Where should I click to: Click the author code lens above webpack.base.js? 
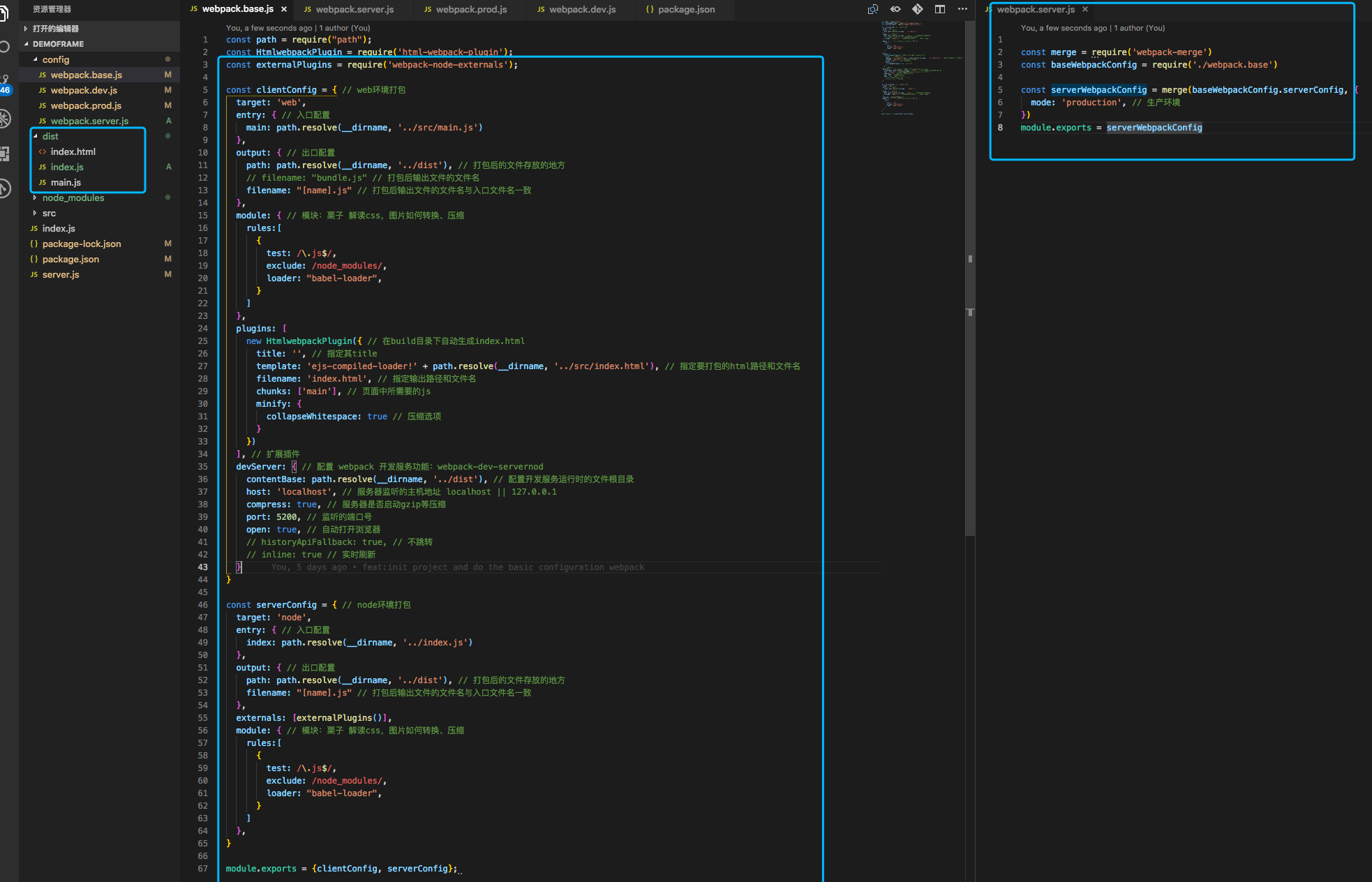coord(298,28)
